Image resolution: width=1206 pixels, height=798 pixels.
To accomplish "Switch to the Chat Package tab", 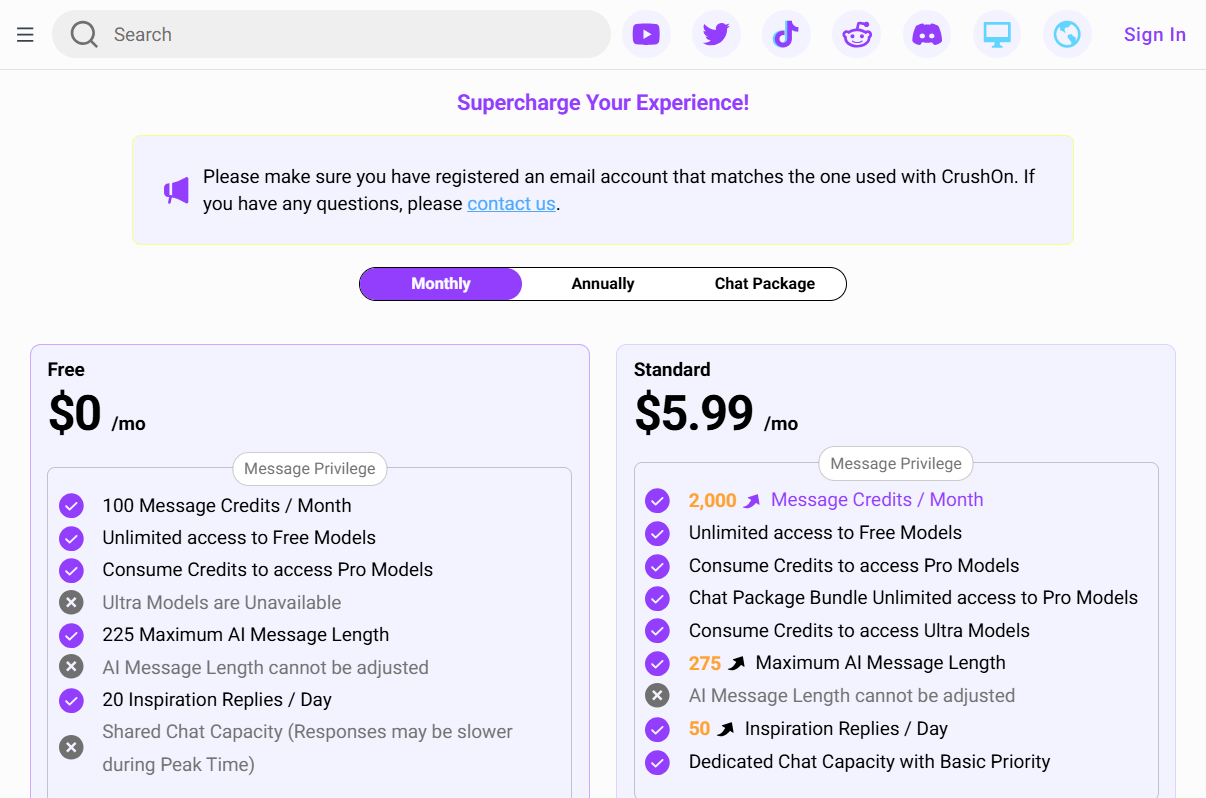I will point(765,284).
